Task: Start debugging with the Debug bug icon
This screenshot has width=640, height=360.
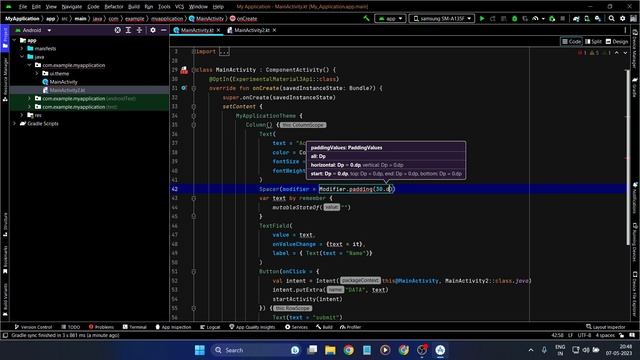Action: (x=514, y=18)
